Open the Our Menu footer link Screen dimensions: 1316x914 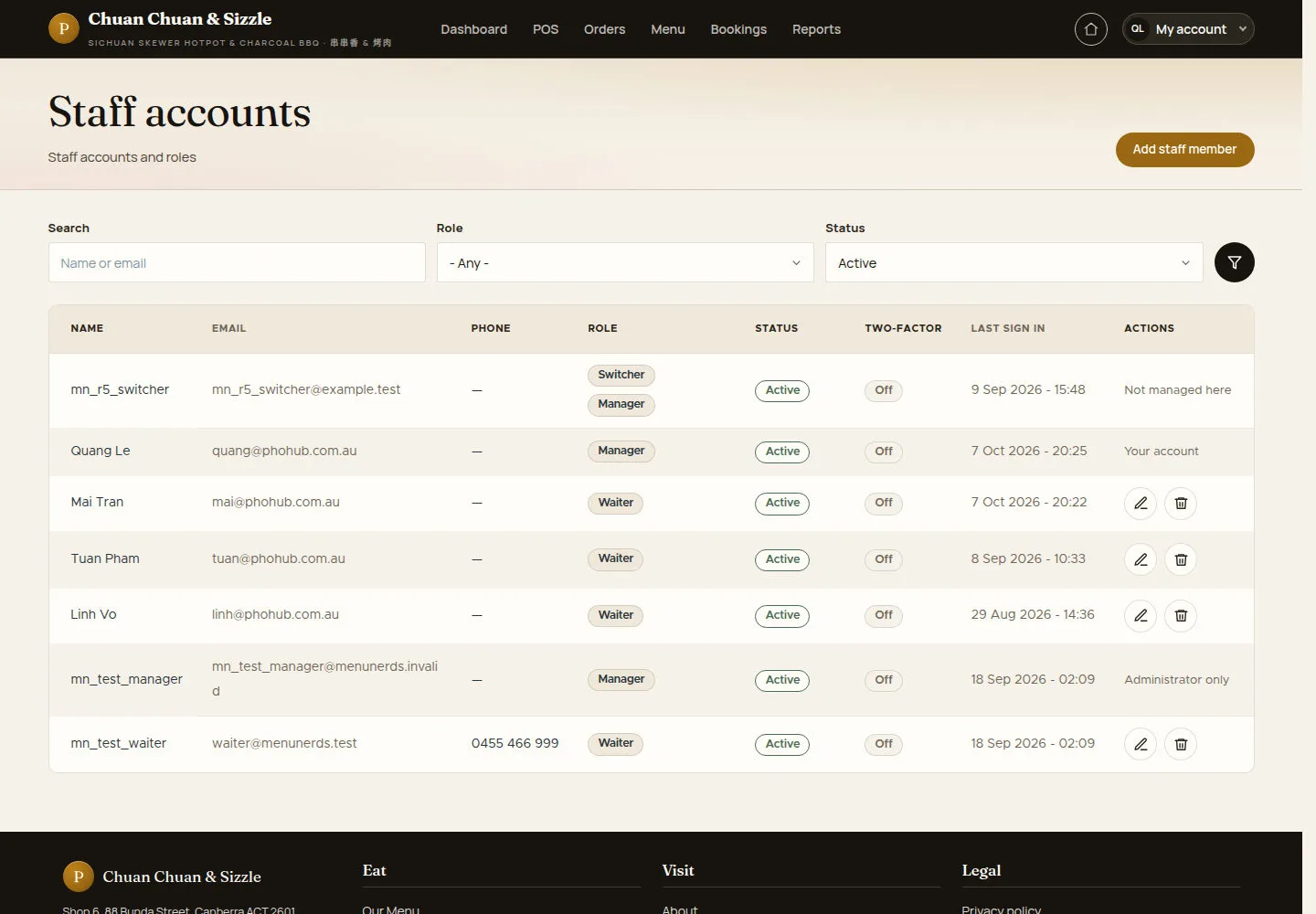[390, 909]
